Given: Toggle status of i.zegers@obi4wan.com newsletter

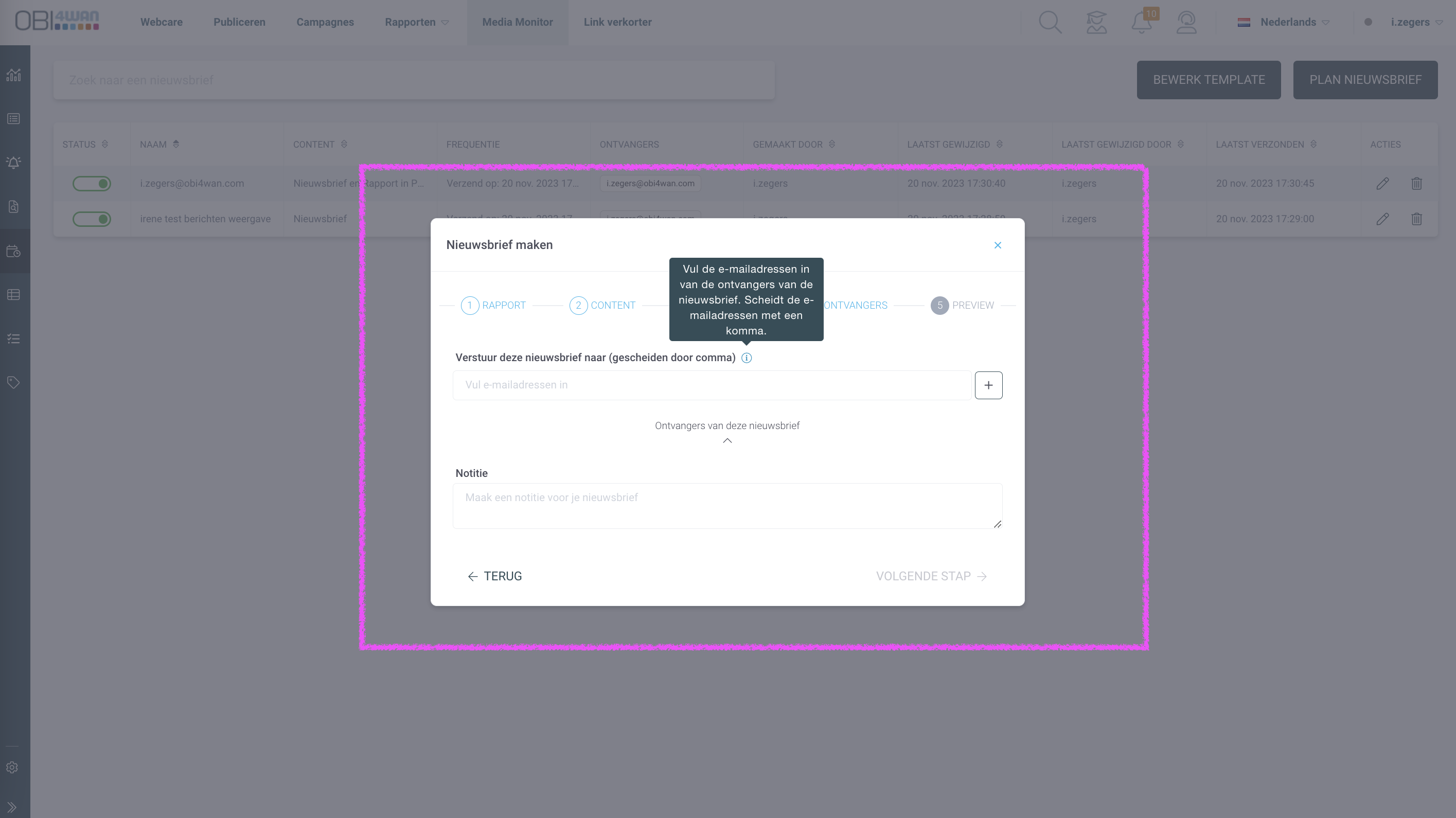Looking at the screenshot, I should pyautogui.click(x=92, y=183).
